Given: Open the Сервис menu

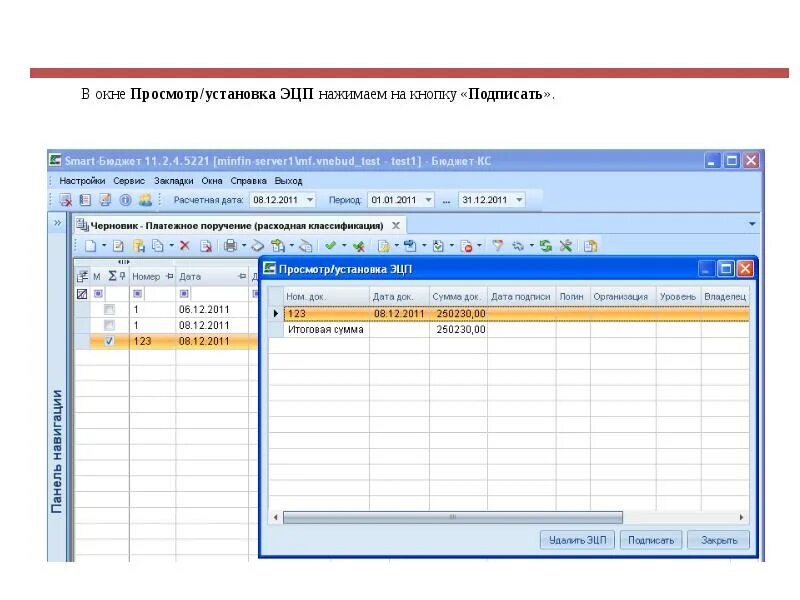Looking at the screenshot, I should [129, 181].
